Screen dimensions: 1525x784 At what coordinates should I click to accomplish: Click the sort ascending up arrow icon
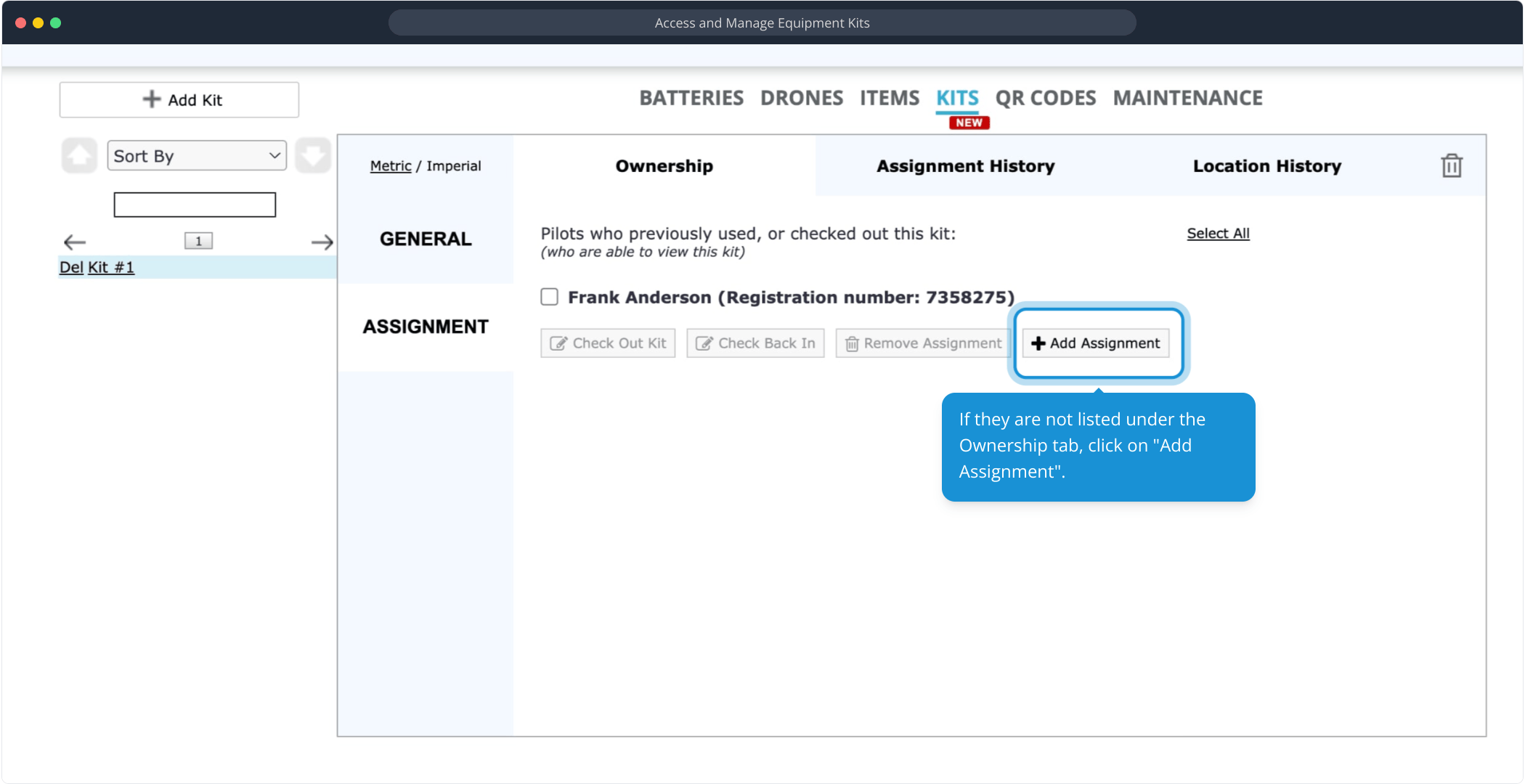pyautogui.click(x=79, y=155)
